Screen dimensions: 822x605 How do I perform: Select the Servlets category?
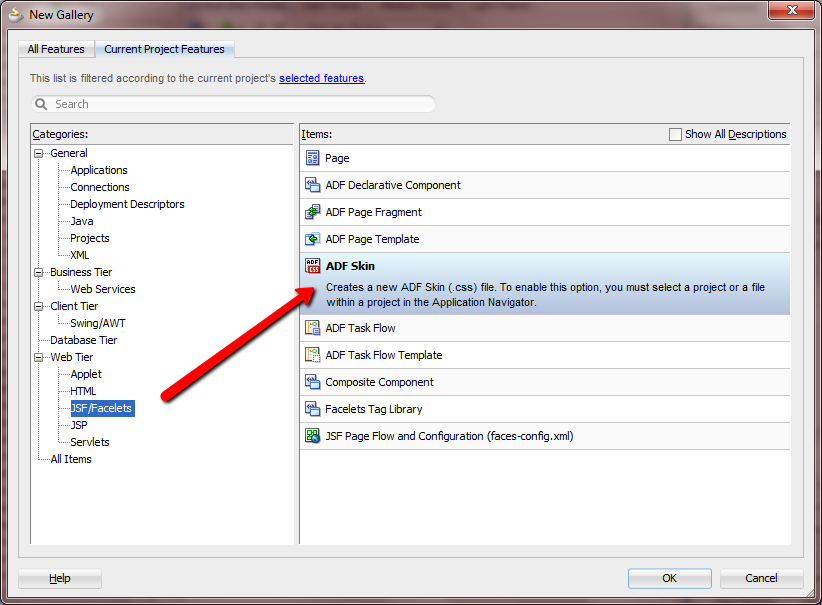(x=90, y=442)
